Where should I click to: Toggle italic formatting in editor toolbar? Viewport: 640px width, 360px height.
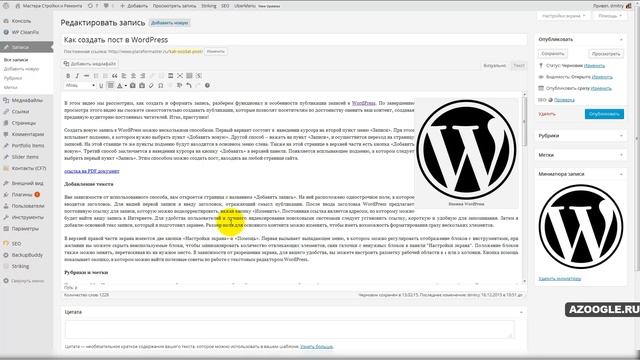click(77, 76)
